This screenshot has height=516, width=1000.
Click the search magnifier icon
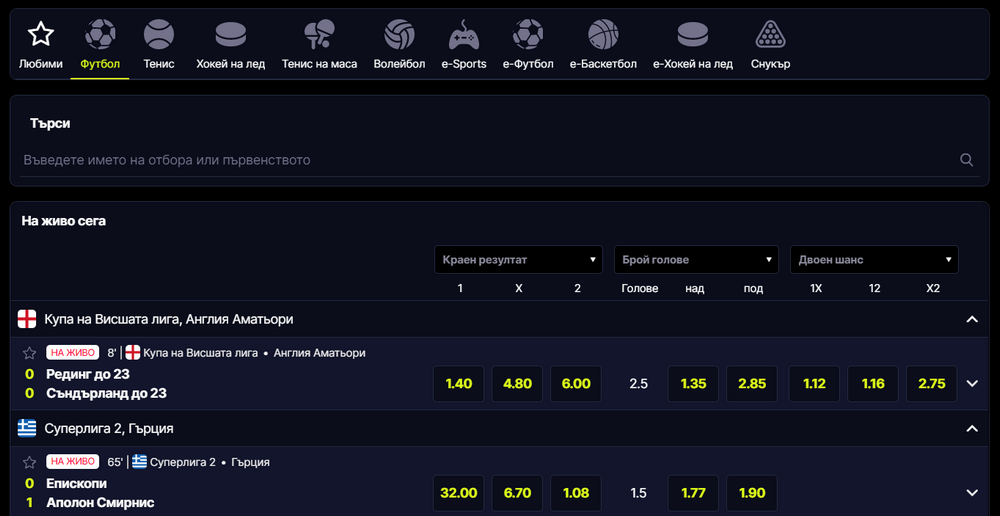point(966,160)
